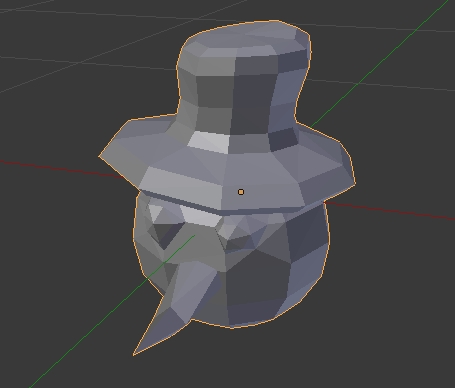The height and width of the screenshot is (388, 455).
Task: Click the red X axis line right of model
Action: 390,211
